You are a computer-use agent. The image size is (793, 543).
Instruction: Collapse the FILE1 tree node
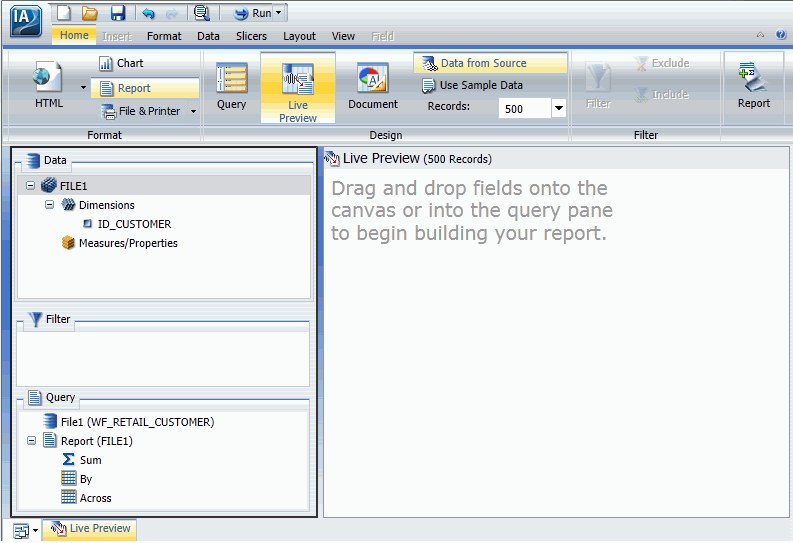30,186
